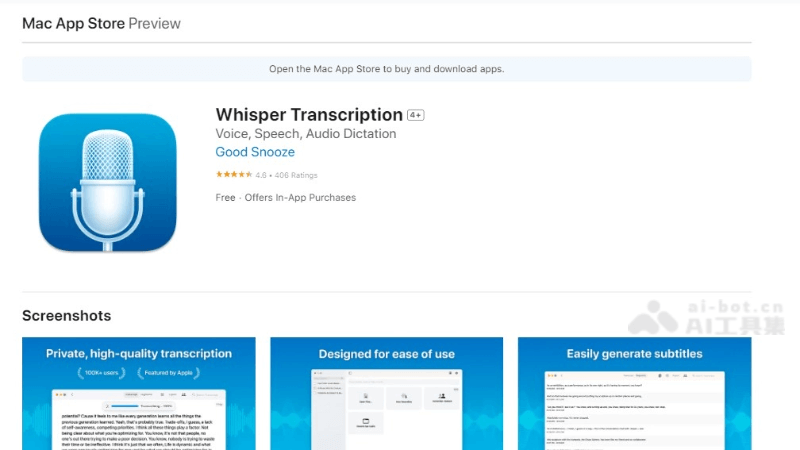800x450 pixels.
Task: Open the Good Snooze developer link
Action: tap(255, 152)
